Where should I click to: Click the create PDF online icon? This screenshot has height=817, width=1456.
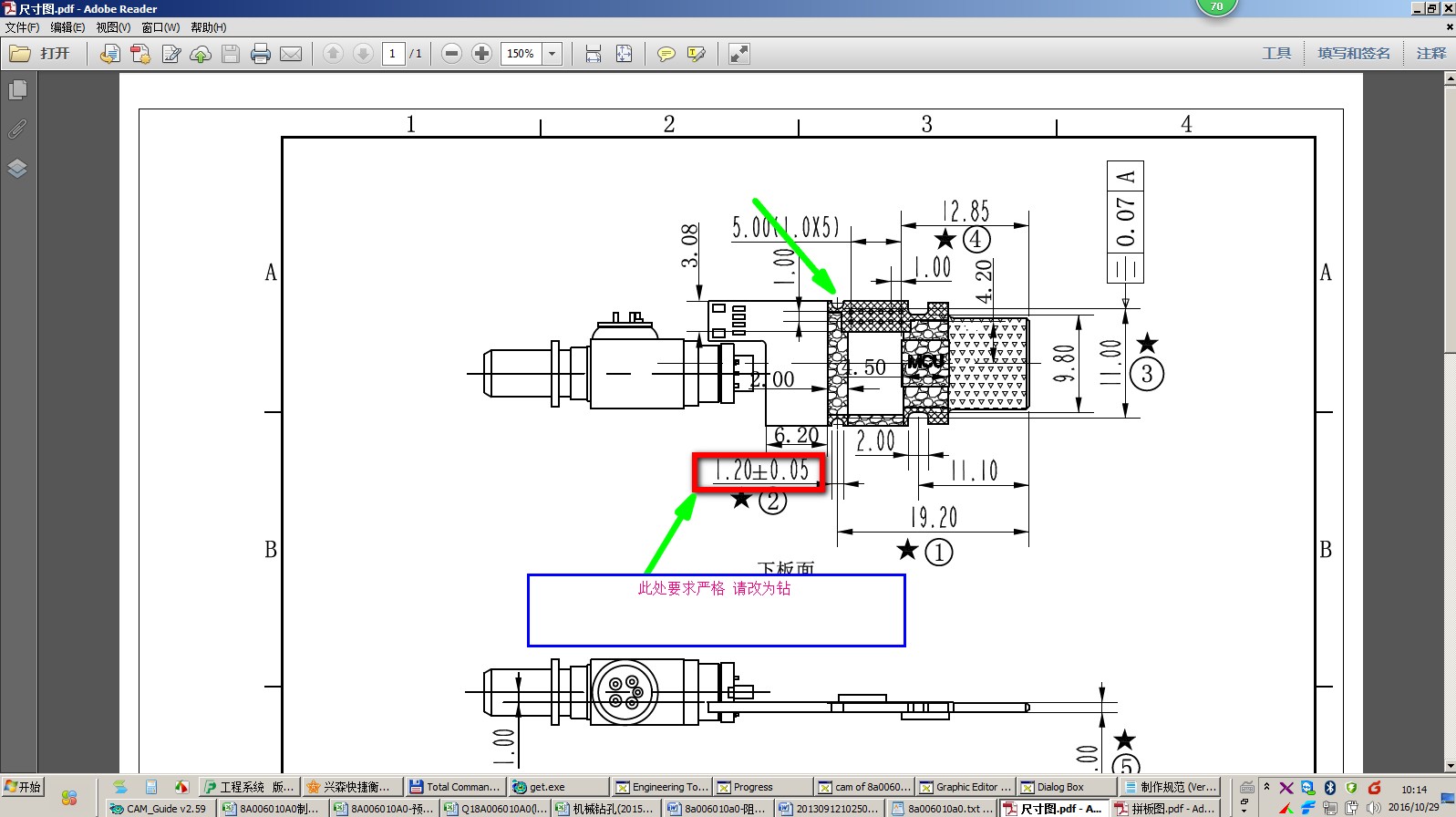(140, 54)
